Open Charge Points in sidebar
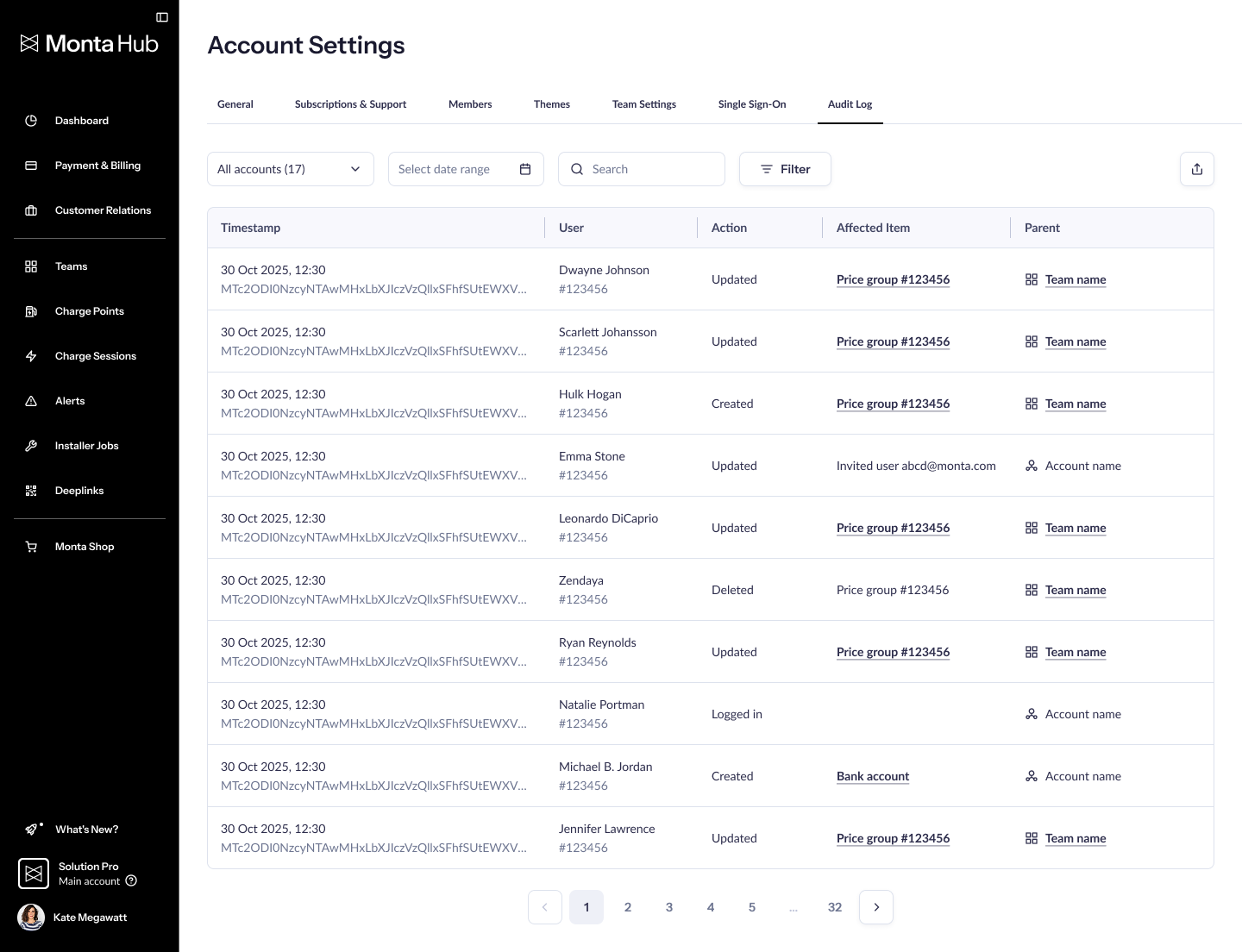1242x952 pixels. pyautogui.click(x=90, y=311)
